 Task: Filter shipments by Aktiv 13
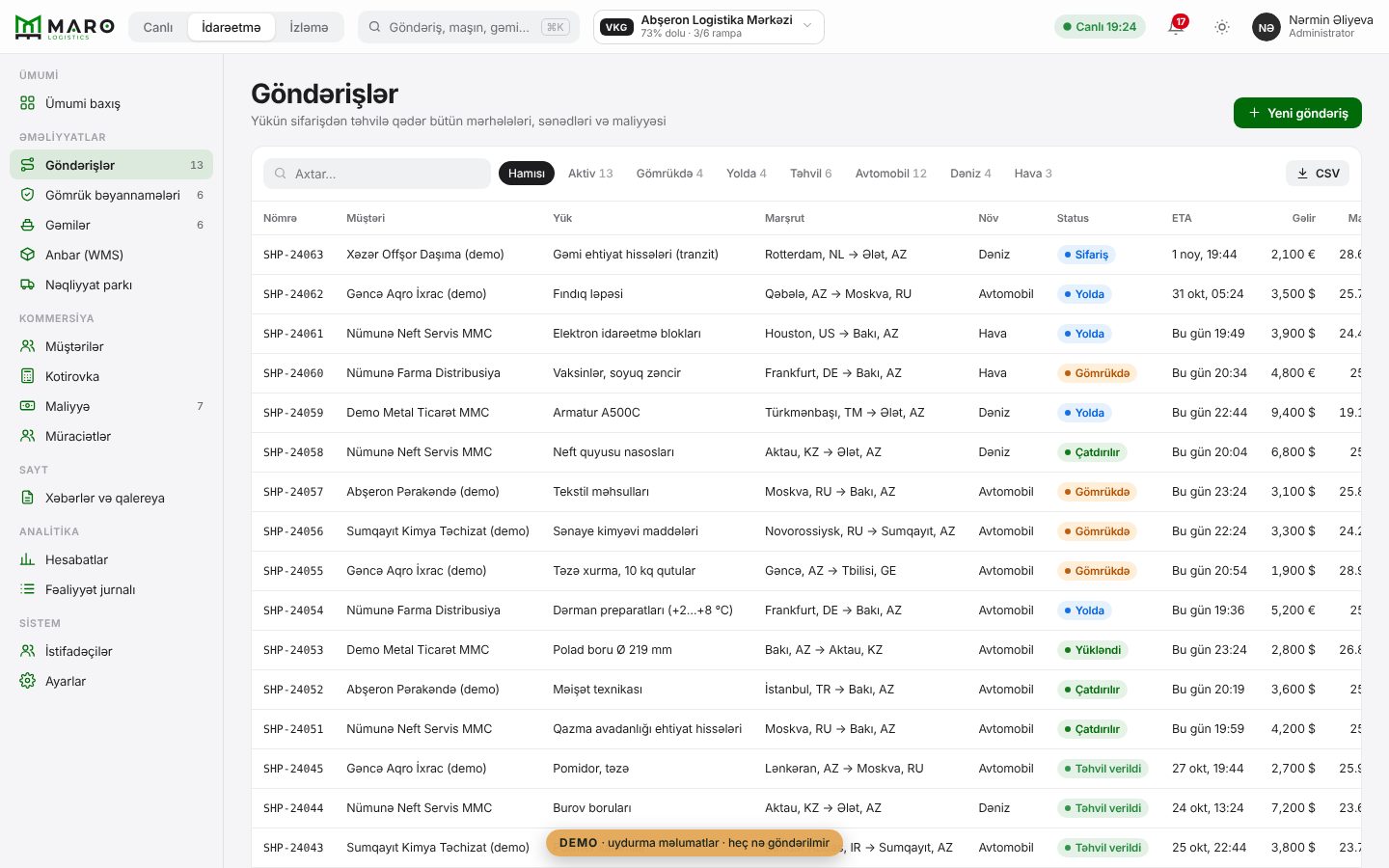tap(590, 174)
